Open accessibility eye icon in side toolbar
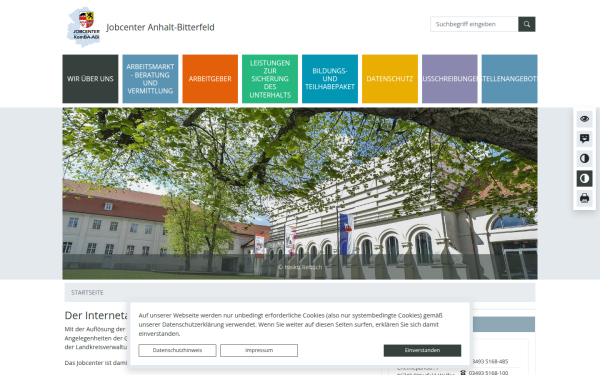The image size is (600, 375). coord(584,119)
